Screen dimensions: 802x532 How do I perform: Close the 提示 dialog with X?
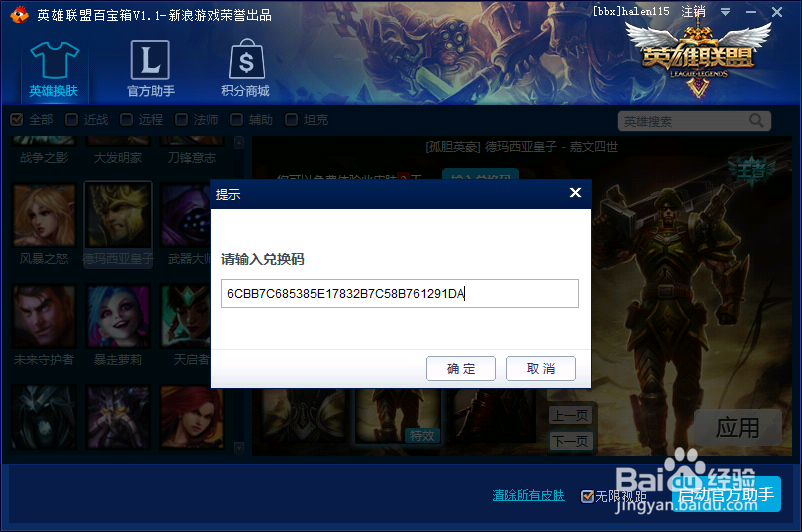pos(575,193)
